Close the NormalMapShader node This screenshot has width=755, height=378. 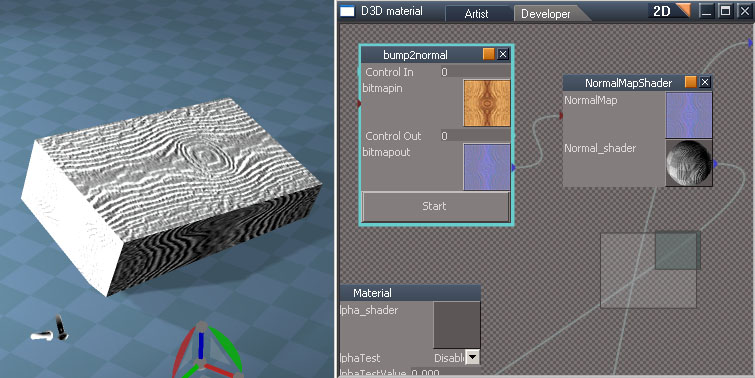coord(705,82)
